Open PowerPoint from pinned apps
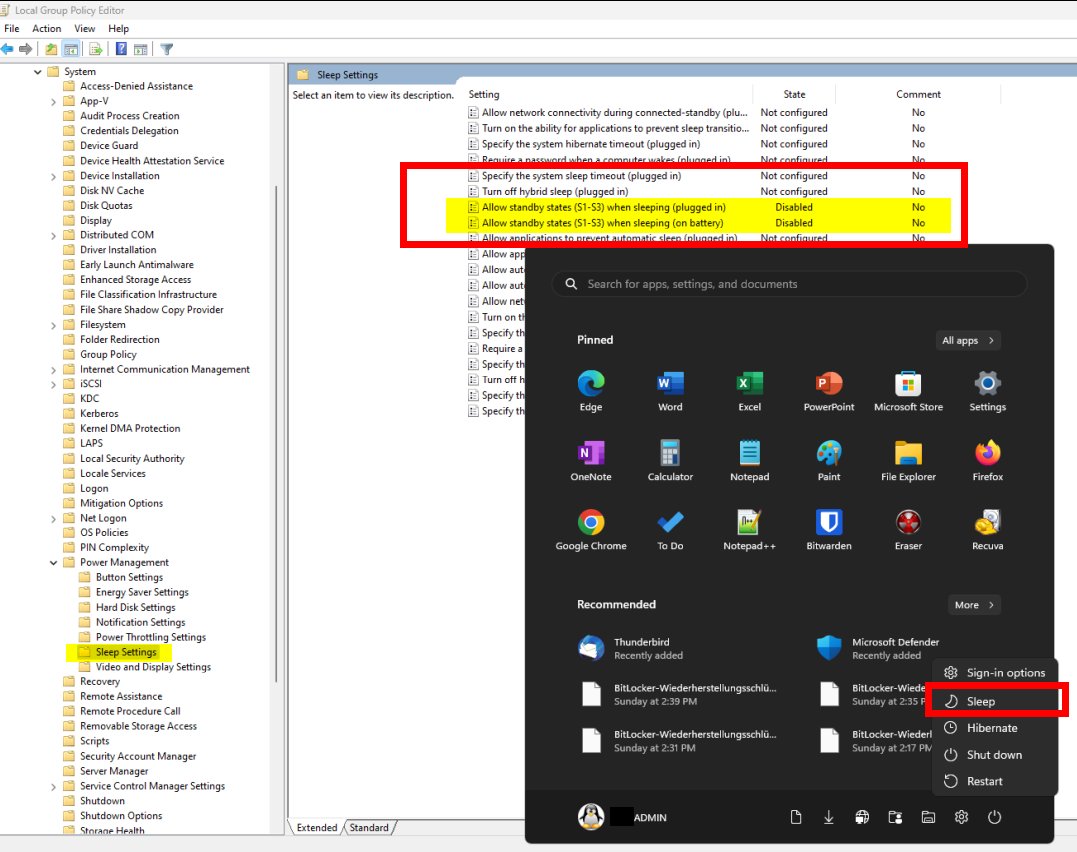 [829, 391]
